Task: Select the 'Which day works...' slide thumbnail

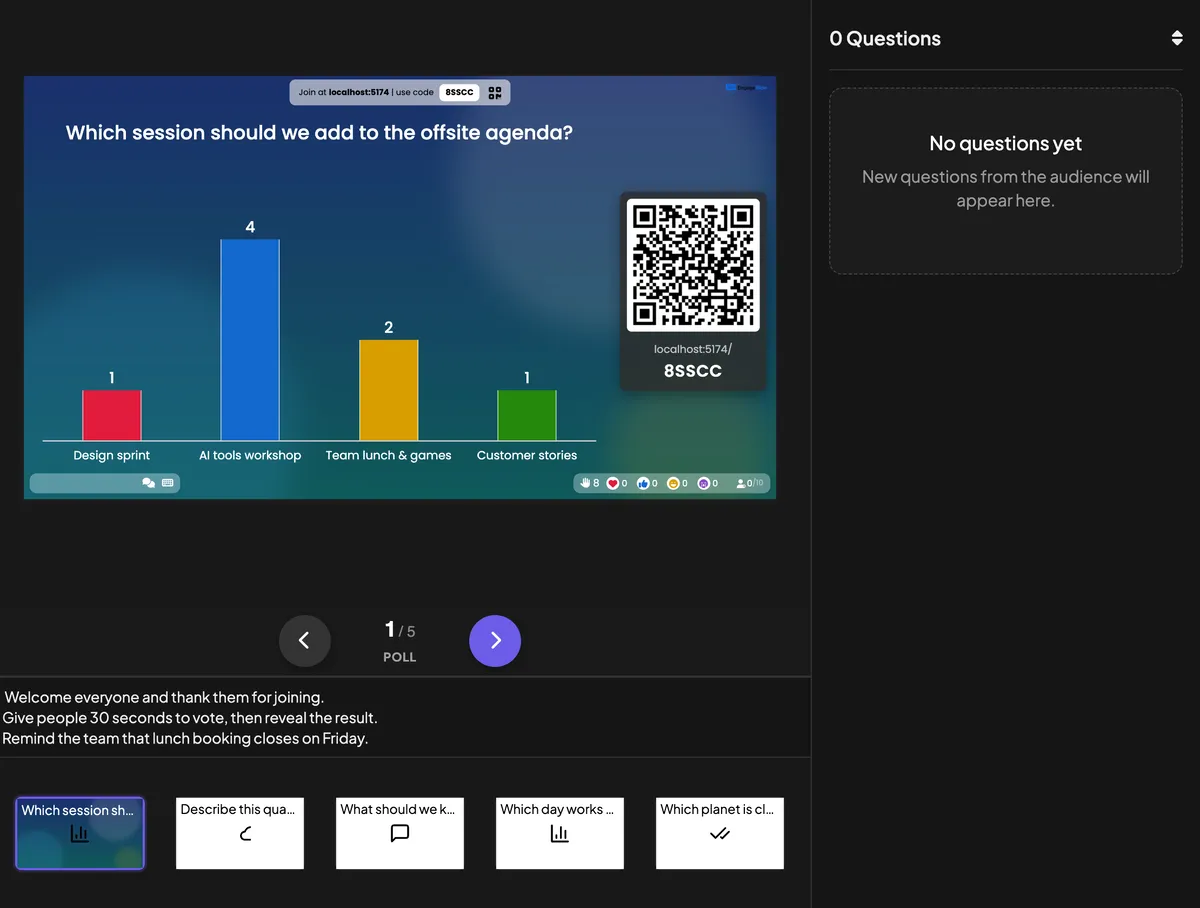Action: click(560, 833)
